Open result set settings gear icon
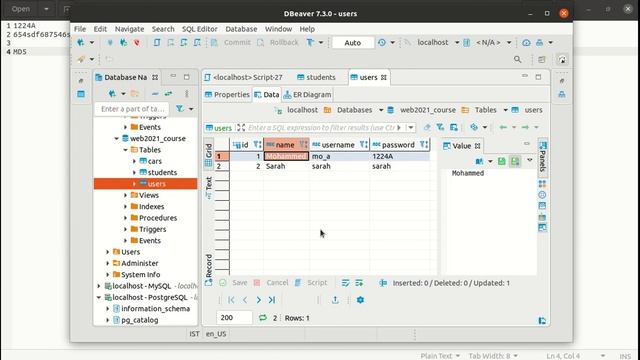 [360, 300]
